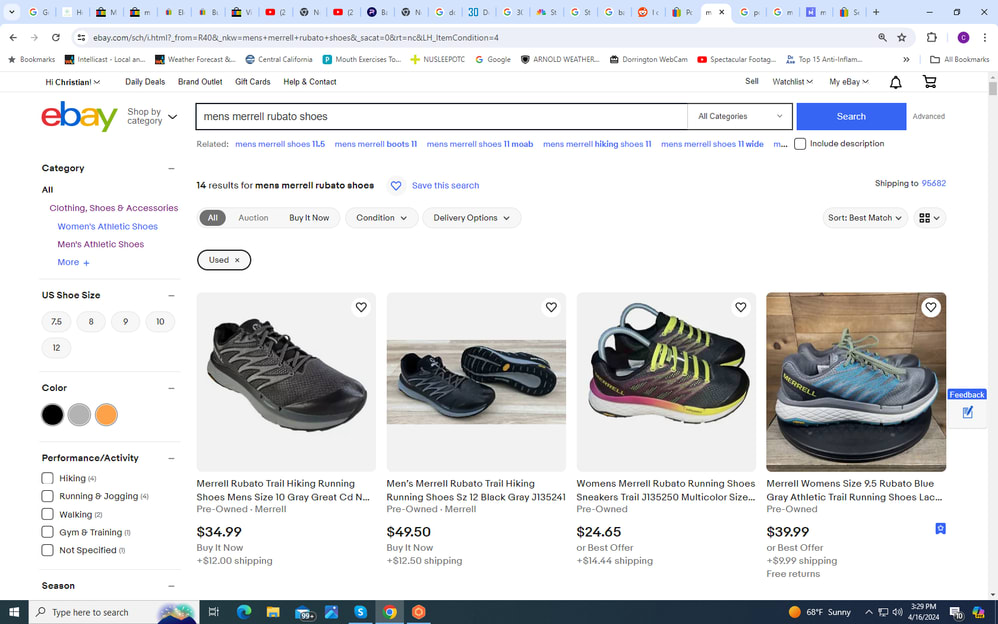Expand the Shop by category menu

pos(151,117)
